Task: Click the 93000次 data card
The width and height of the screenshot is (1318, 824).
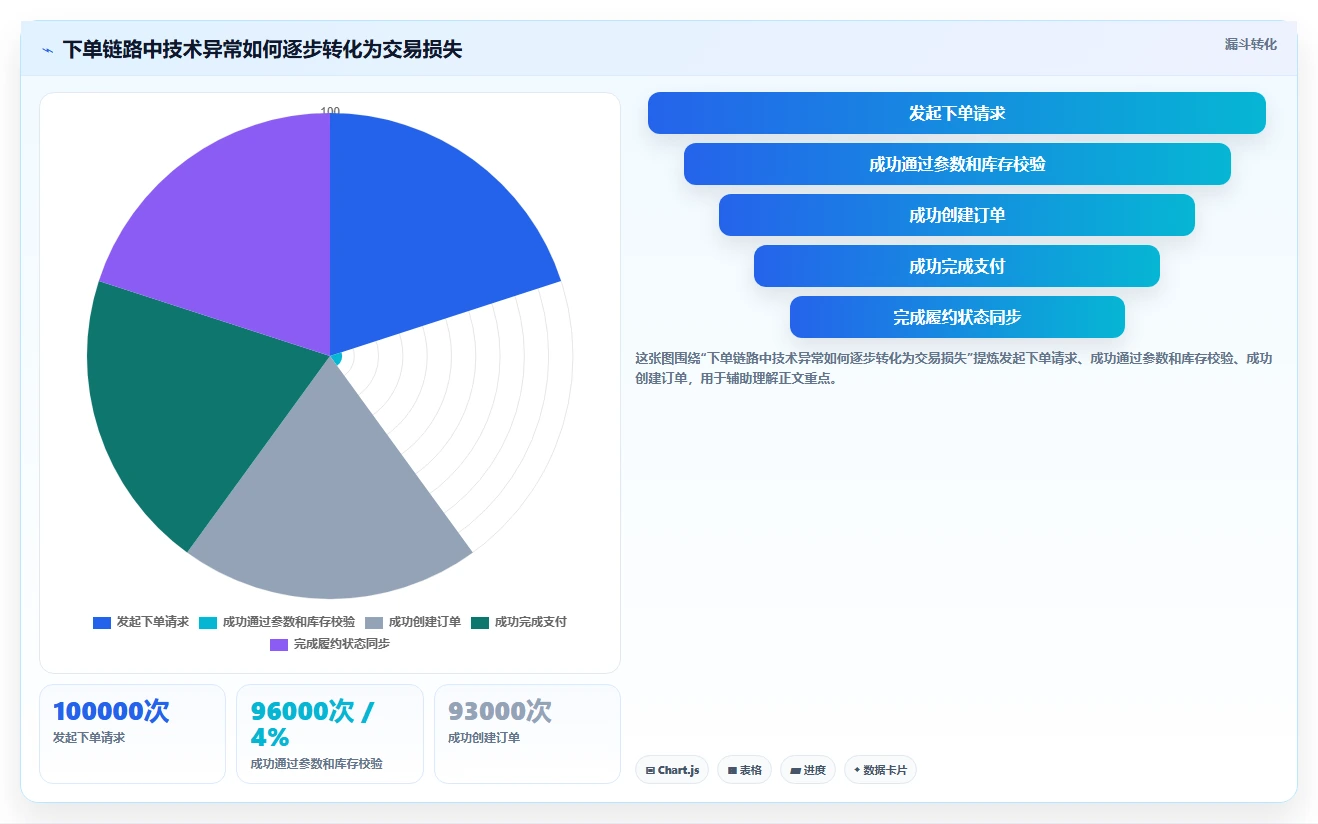Action: [x=527, y=733]
